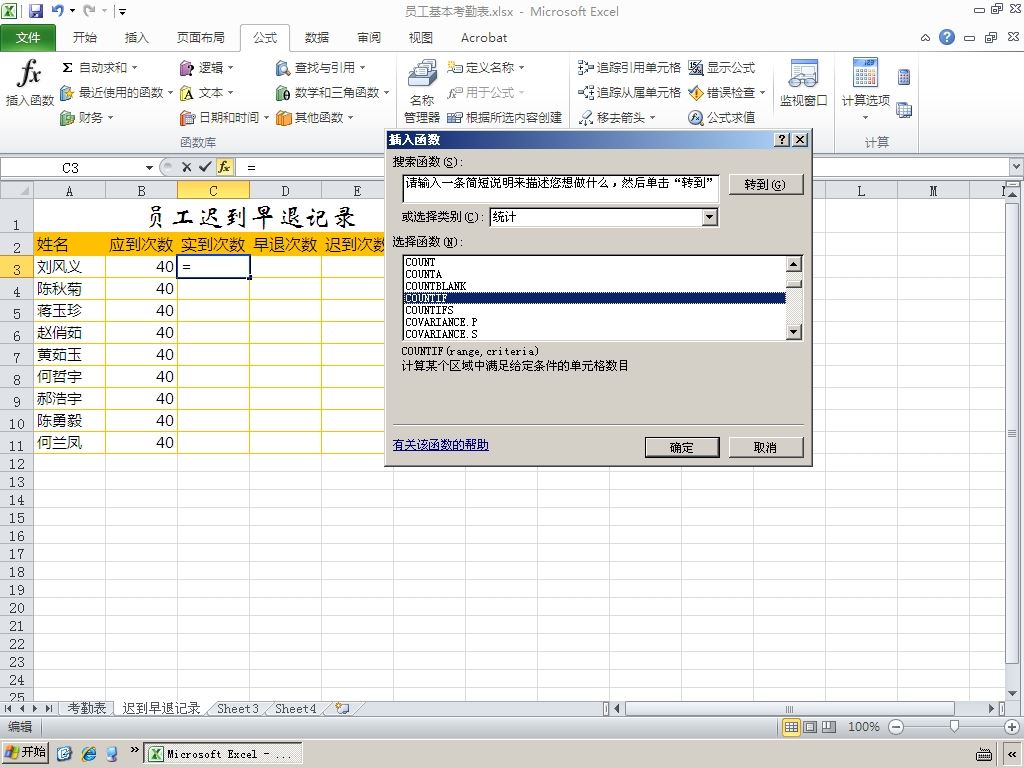Open Financial (财务) functions list

pyautogui.click(x=87, y=118)
